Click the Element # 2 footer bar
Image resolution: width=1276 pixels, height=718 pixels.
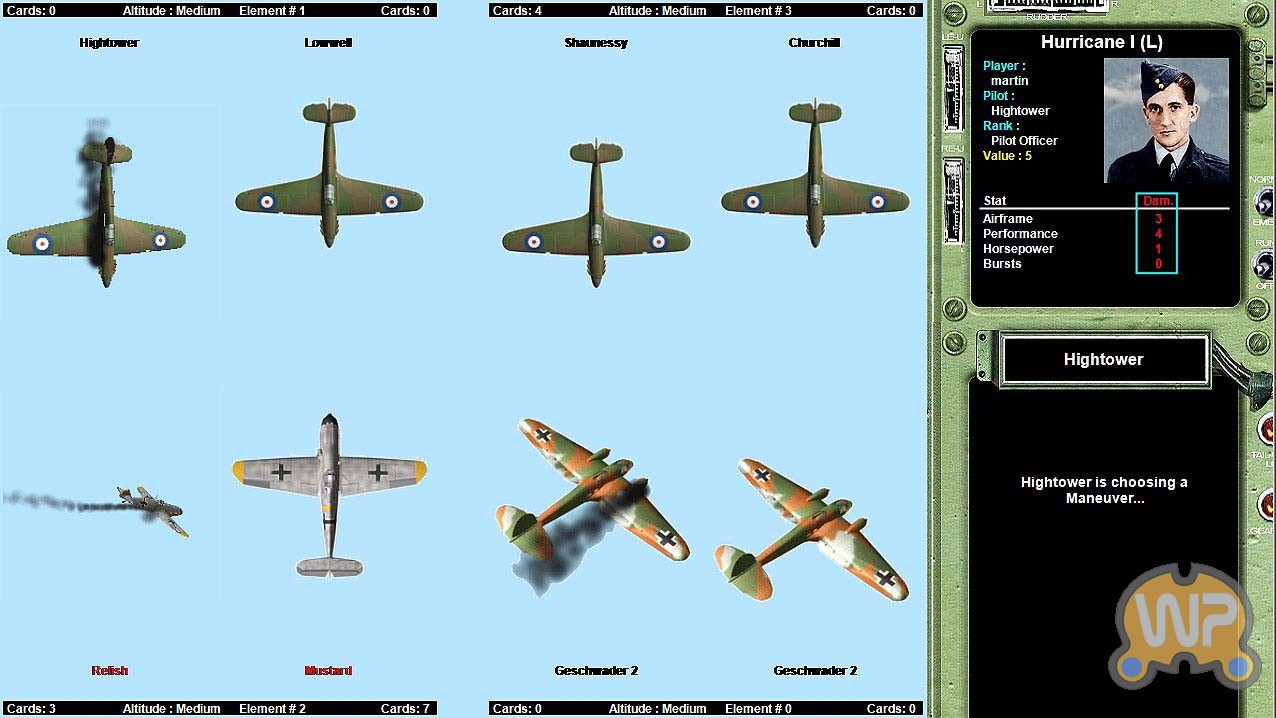pyautogui.click(x=218, y=709)
